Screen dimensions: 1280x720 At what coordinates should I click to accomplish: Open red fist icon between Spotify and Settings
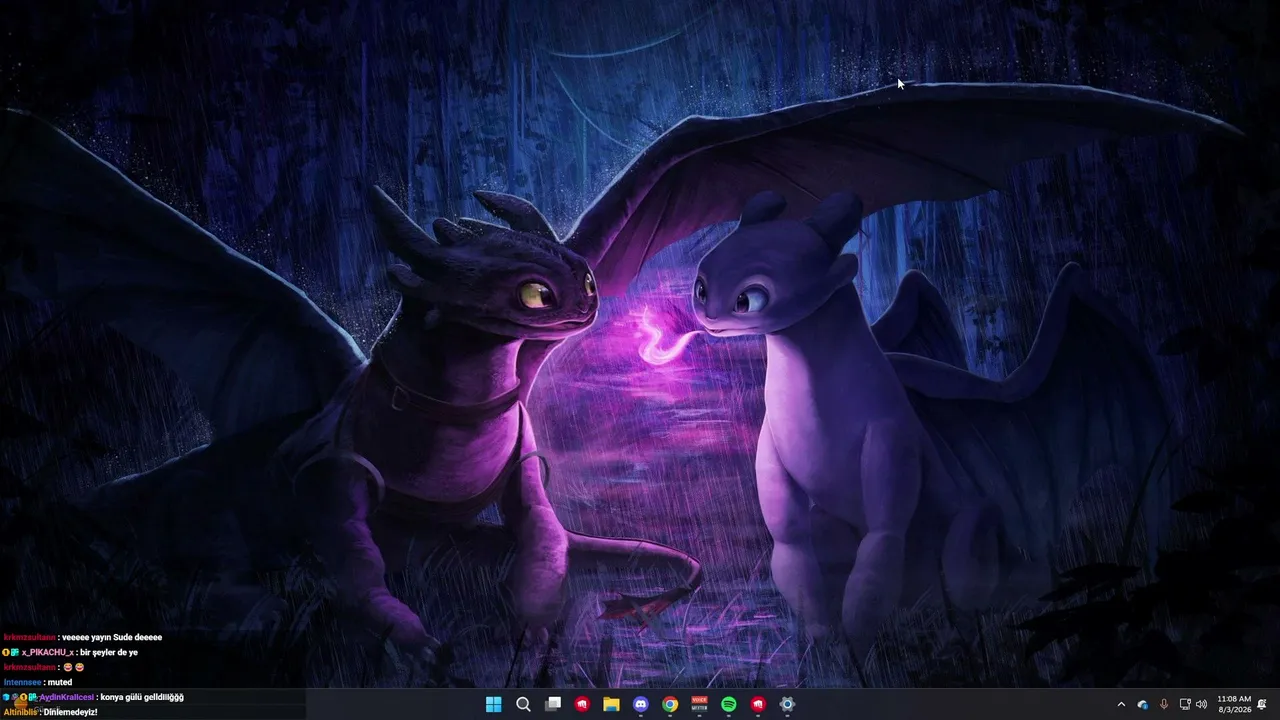(x=758, y=704)
